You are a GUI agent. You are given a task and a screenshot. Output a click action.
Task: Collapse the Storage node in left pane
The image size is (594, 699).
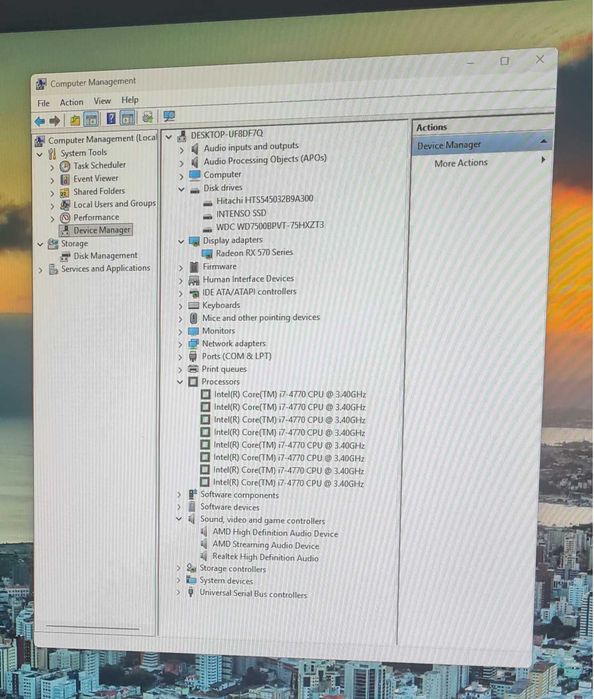click(40, 244)
